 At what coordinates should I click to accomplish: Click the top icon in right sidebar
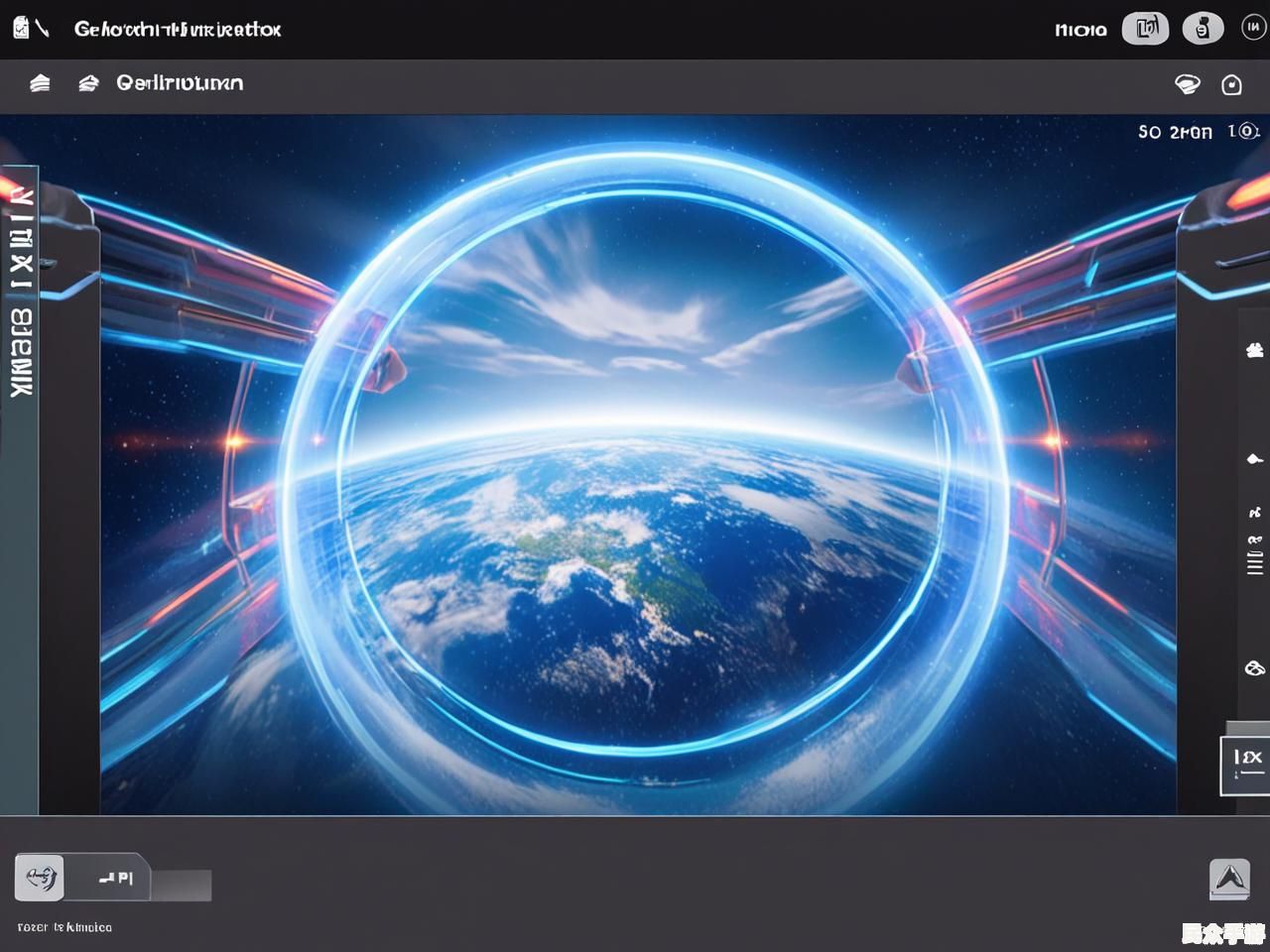pyautogui.click(x=1254, y=350)
